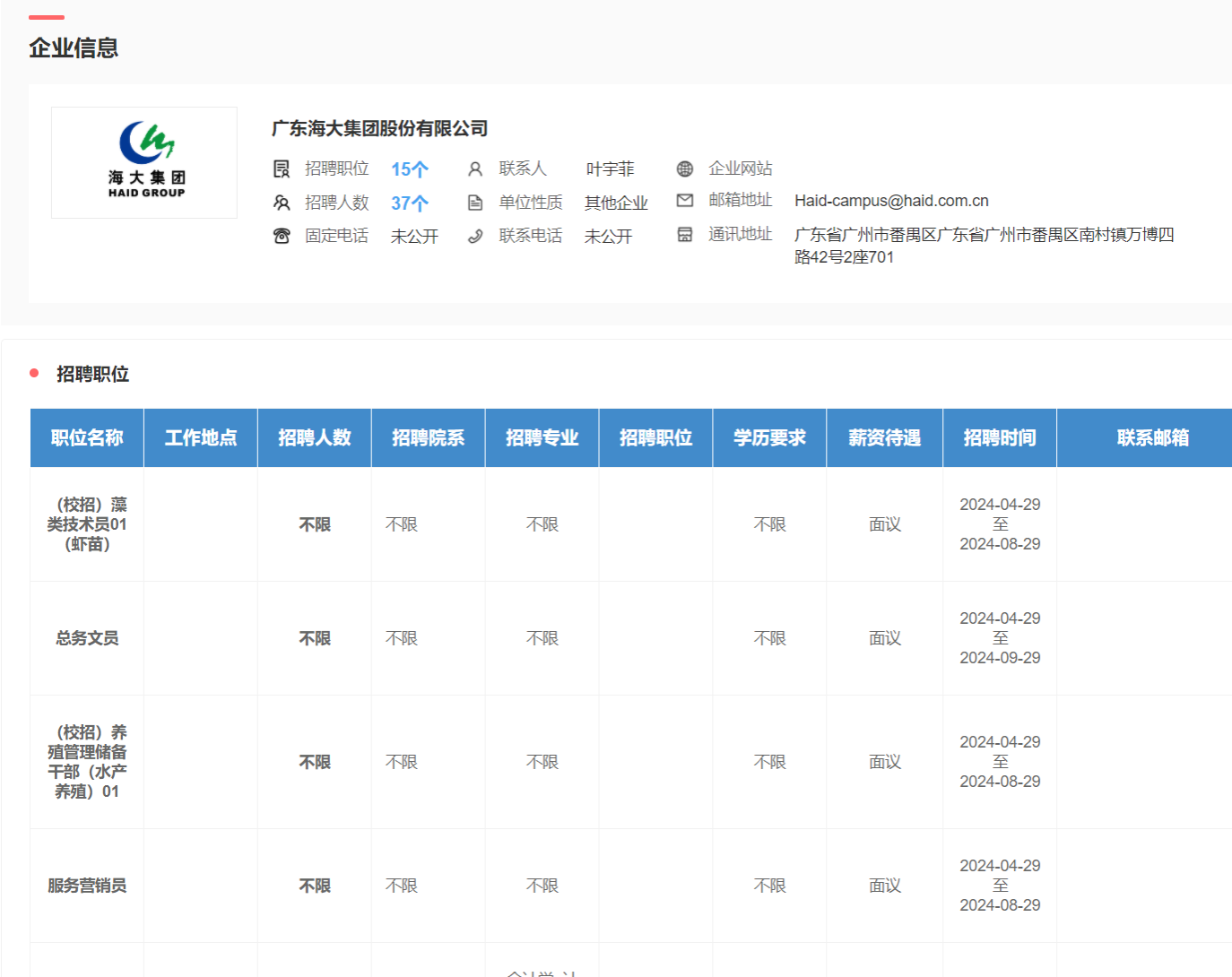Image resolution: width=1232 pixels, height=977 pixels.
Task: Select the 薪资待遇 column header
Action: tap(884, 437)
